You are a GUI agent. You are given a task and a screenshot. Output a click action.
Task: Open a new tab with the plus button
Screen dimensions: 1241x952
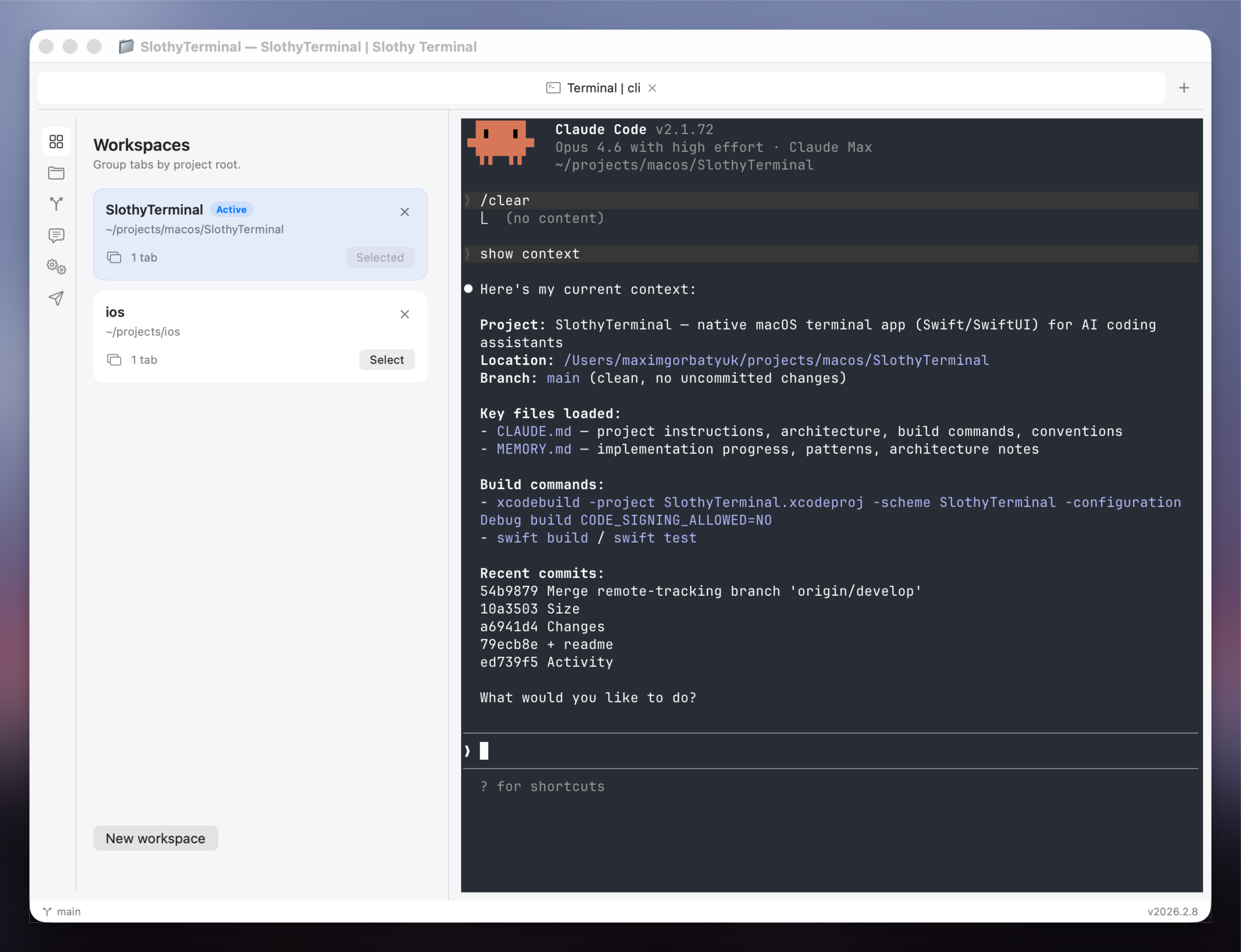(1184, 87)
